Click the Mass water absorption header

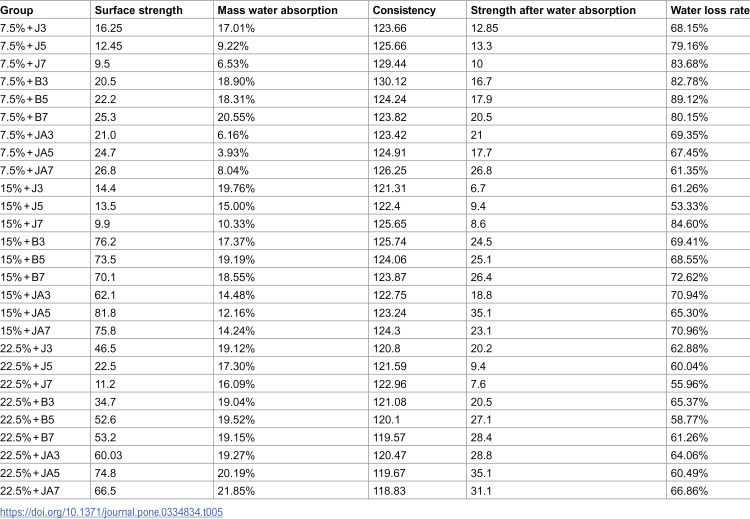[x=277, y=10]
